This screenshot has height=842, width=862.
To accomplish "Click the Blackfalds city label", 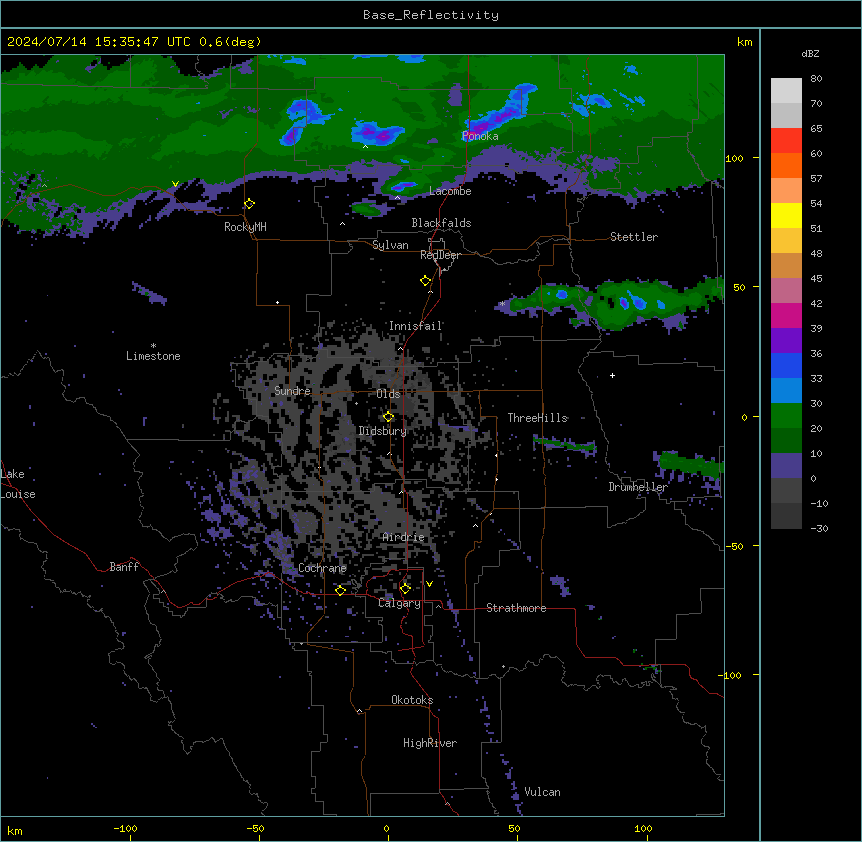I will pos(441,223).
